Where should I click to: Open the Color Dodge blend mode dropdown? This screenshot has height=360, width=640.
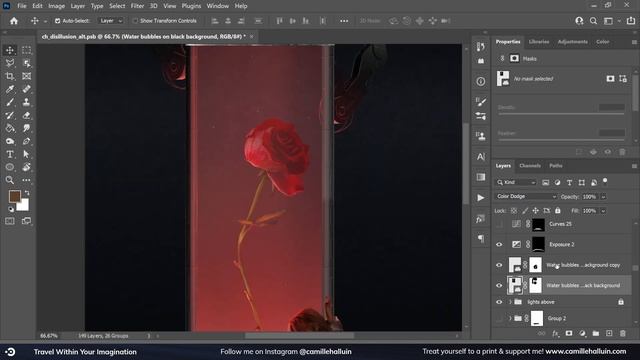pos(526,196)
